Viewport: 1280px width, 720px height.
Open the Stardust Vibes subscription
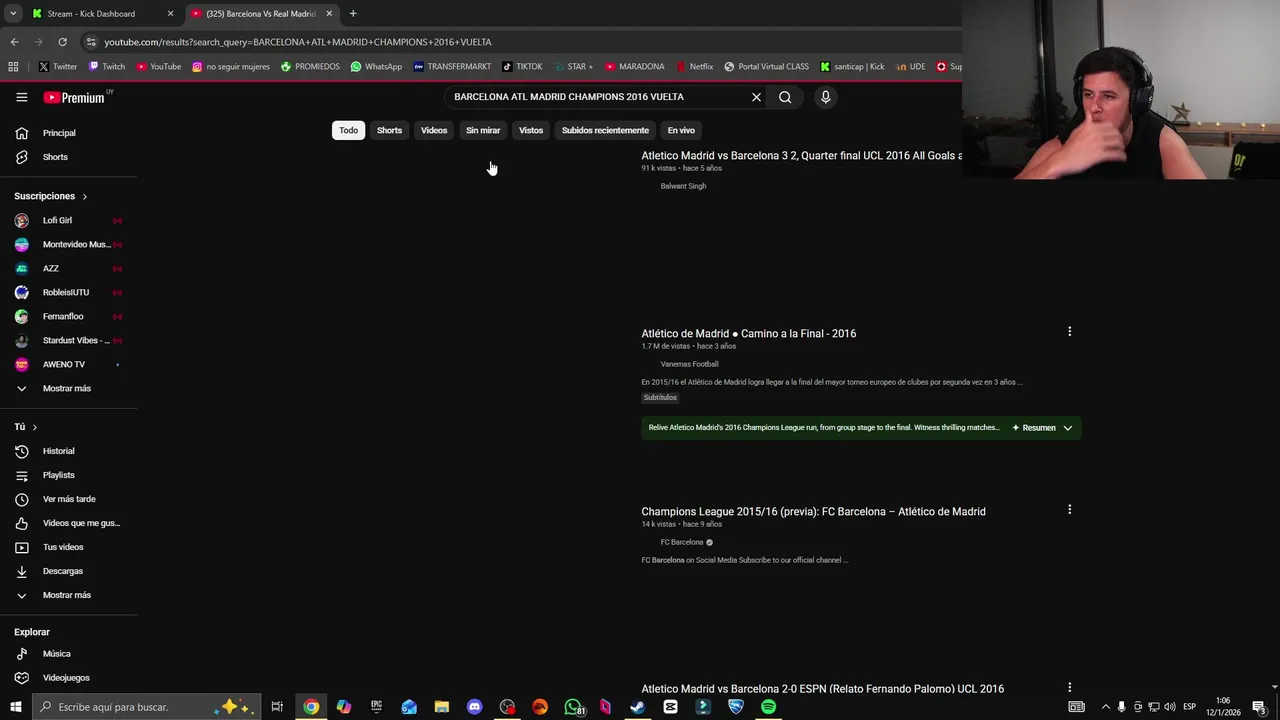[68, 340]
